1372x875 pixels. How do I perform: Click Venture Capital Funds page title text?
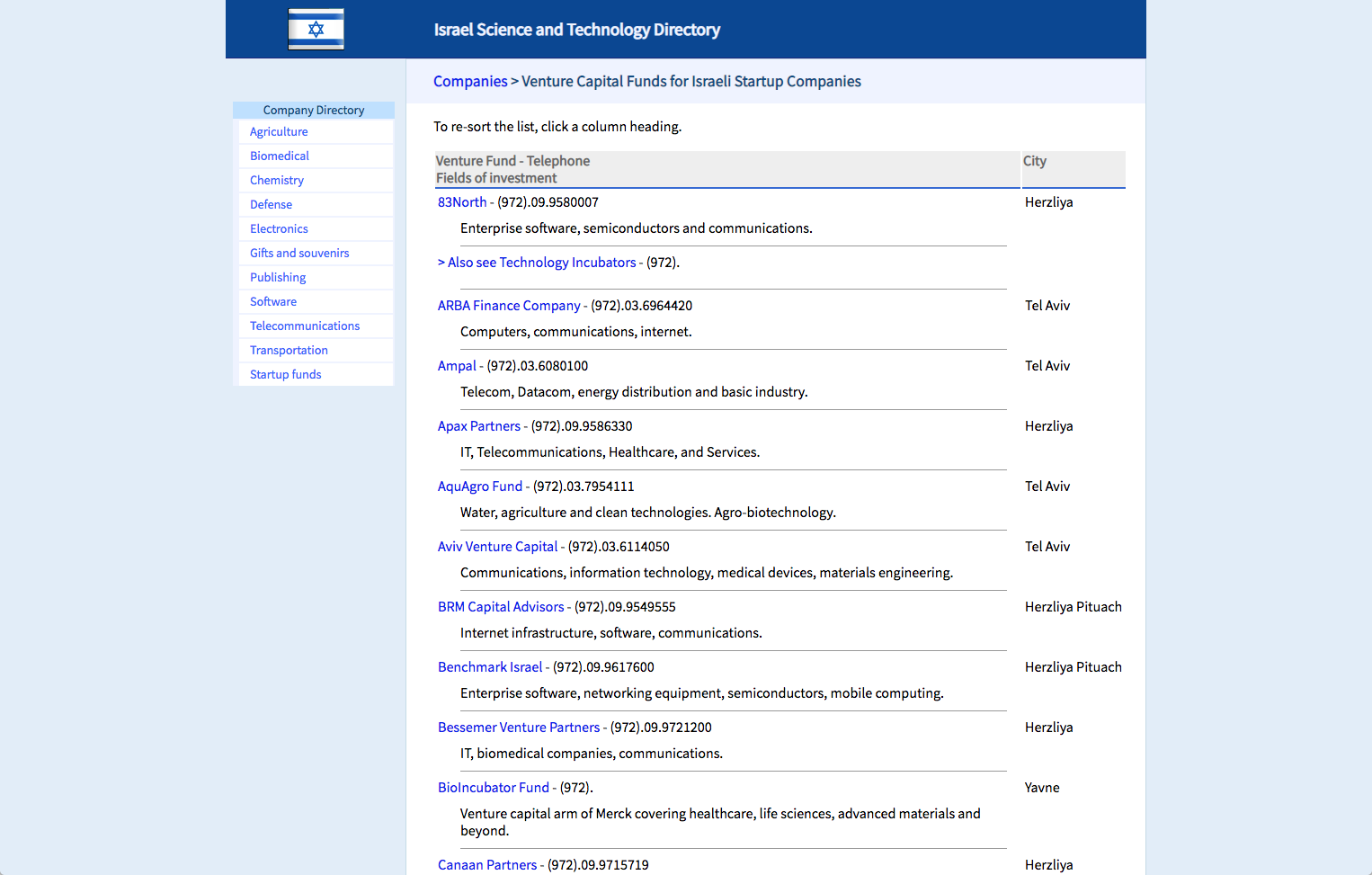click(691, 81)
